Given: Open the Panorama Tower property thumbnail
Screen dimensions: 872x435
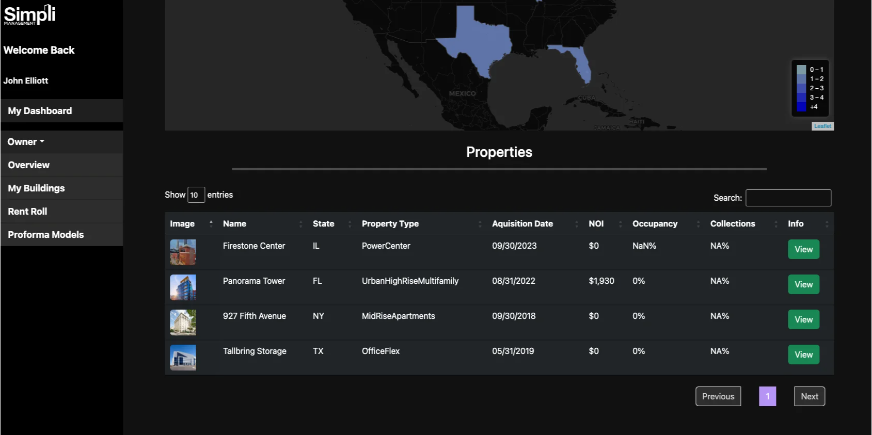Looking at the screenshot, I should pos(183,287).
